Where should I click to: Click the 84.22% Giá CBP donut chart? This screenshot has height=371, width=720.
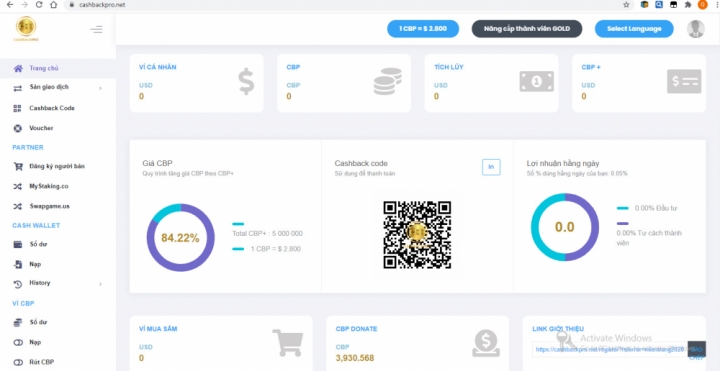point(180,238)
